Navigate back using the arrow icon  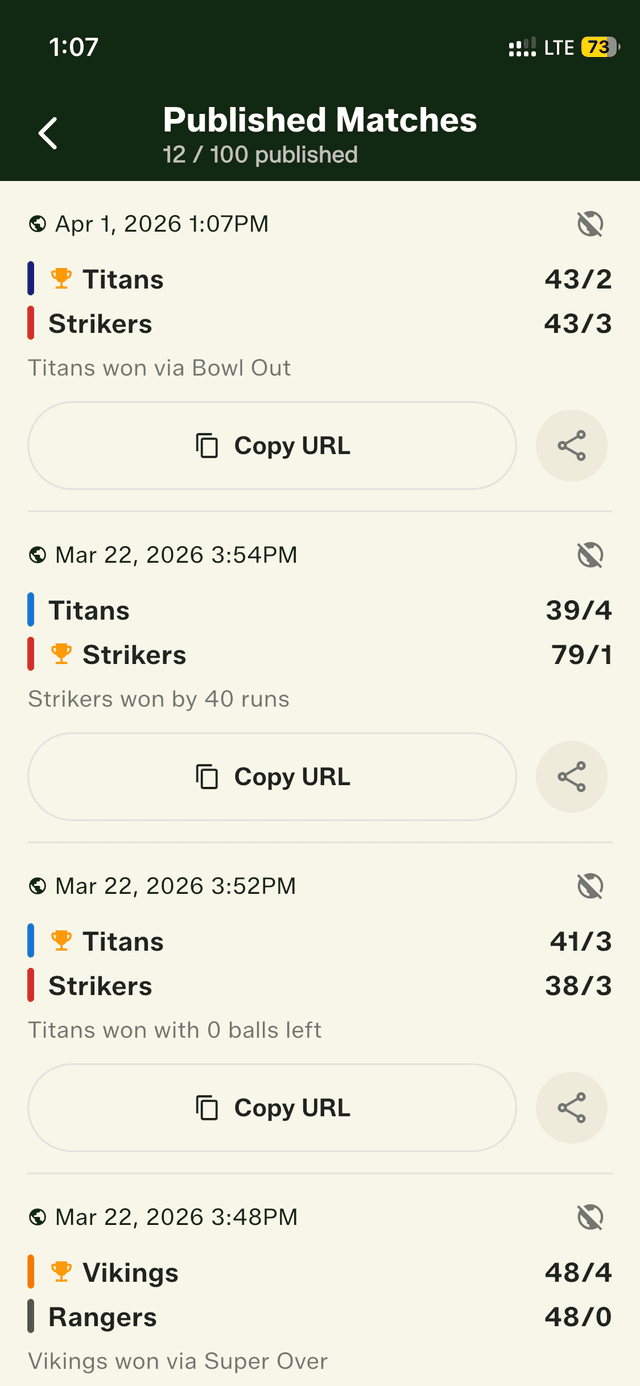tap(47, 131)
